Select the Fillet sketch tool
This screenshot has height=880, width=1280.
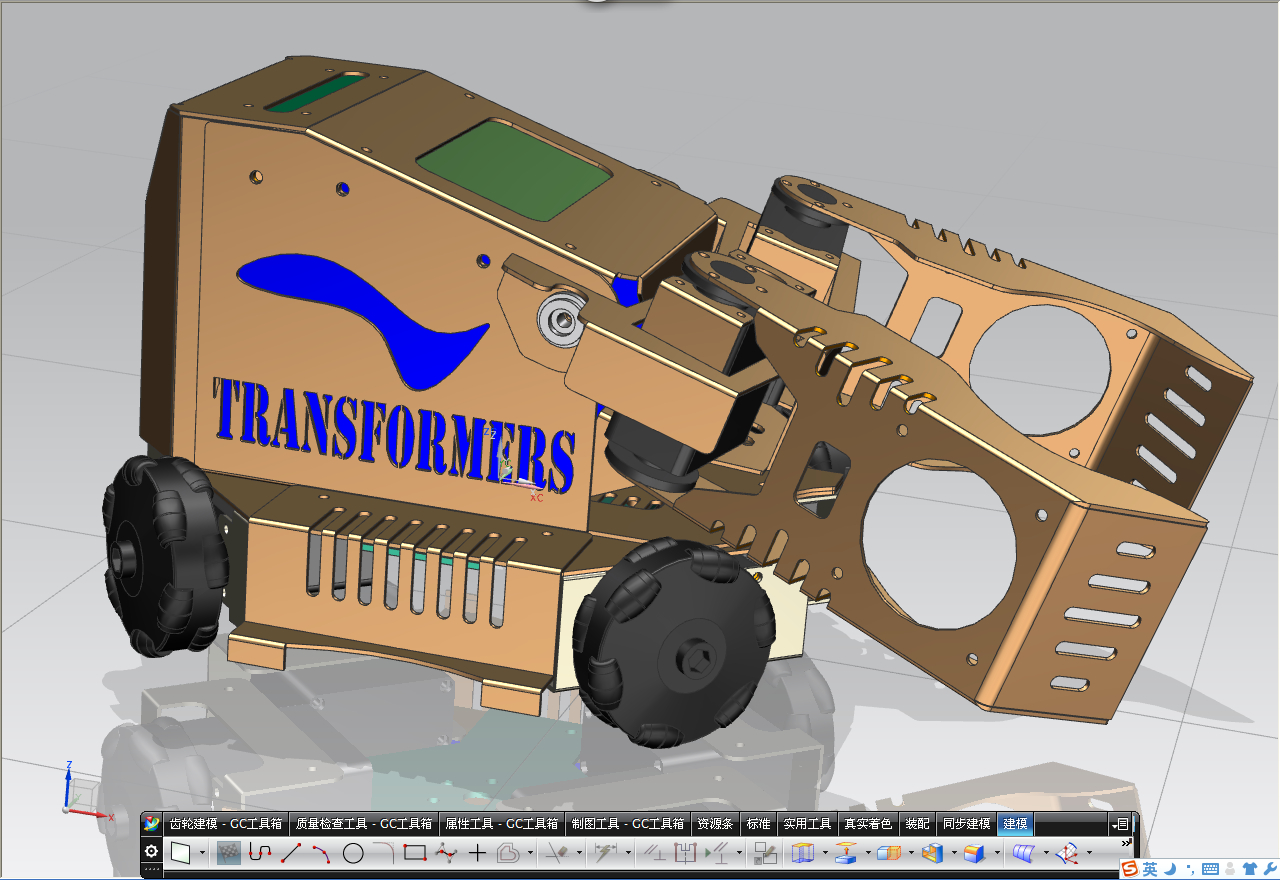click(384, 853)
